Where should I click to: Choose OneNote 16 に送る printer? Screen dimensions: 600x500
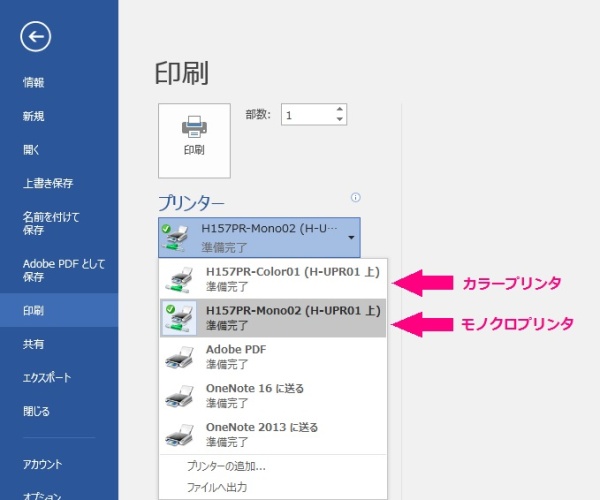pos(273,396)
